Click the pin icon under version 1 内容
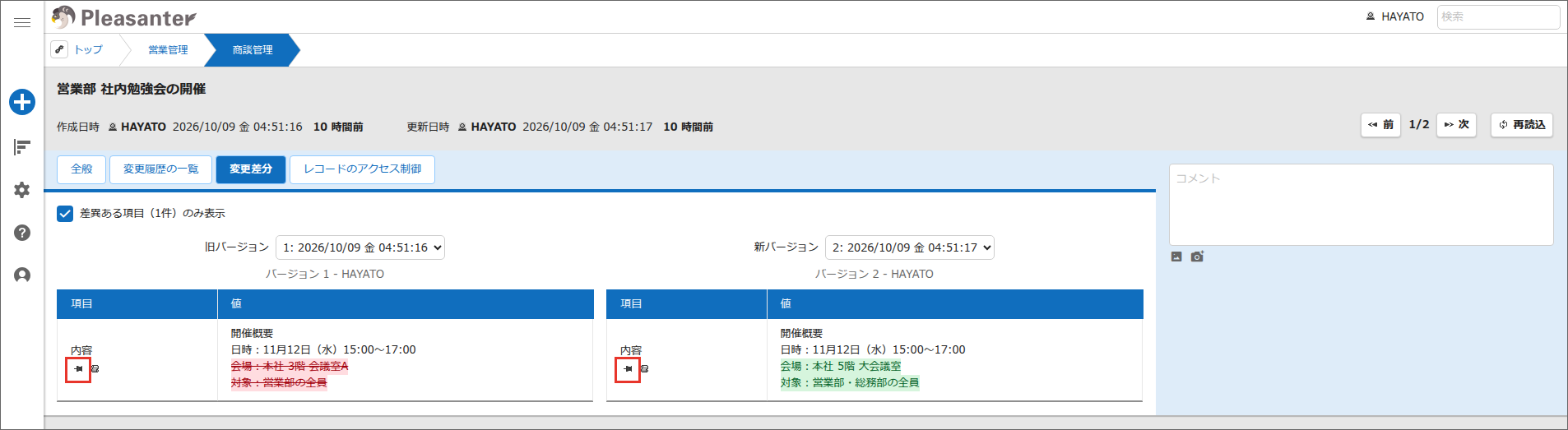Viewport: 1568px width, 430px height. (78, 369)
